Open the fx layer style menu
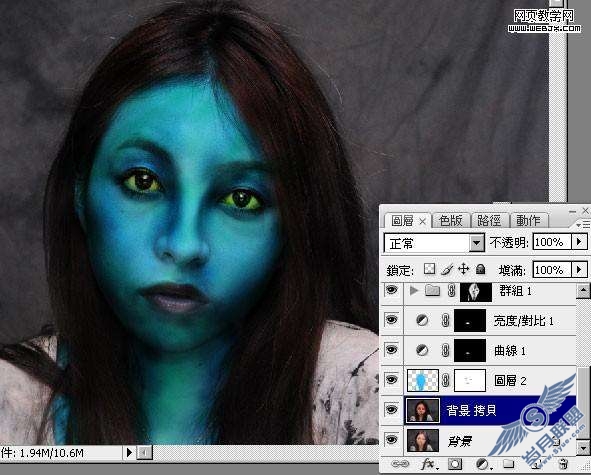 click(x=428, y=464)
